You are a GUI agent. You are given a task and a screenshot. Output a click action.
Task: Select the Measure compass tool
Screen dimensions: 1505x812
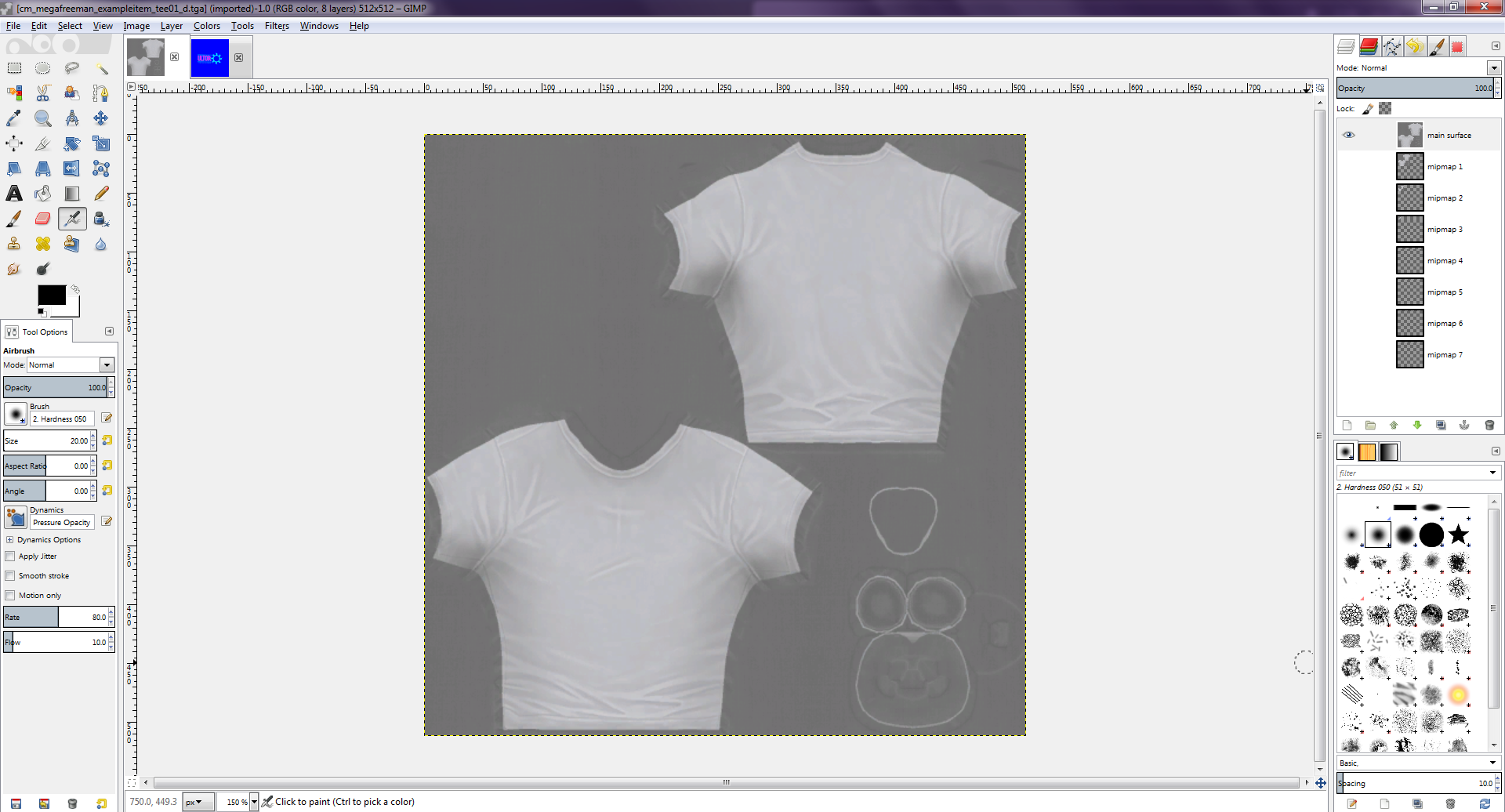[x=72, y=118]
